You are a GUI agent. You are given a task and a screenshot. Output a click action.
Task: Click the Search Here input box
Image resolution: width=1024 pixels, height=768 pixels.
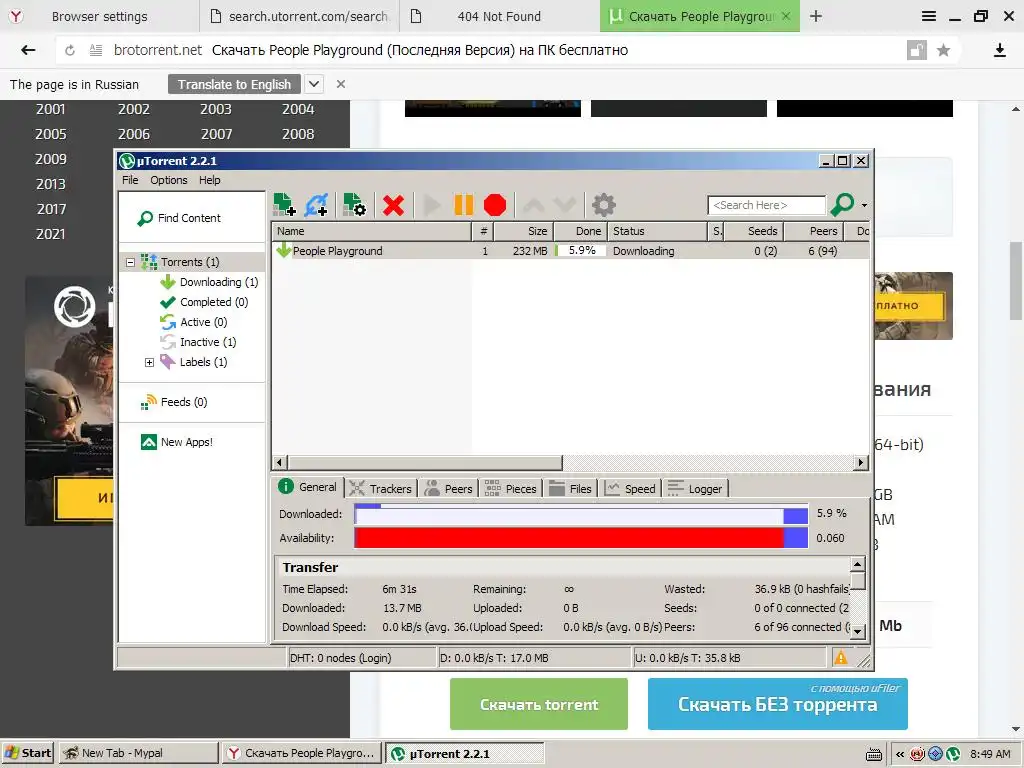766,205
